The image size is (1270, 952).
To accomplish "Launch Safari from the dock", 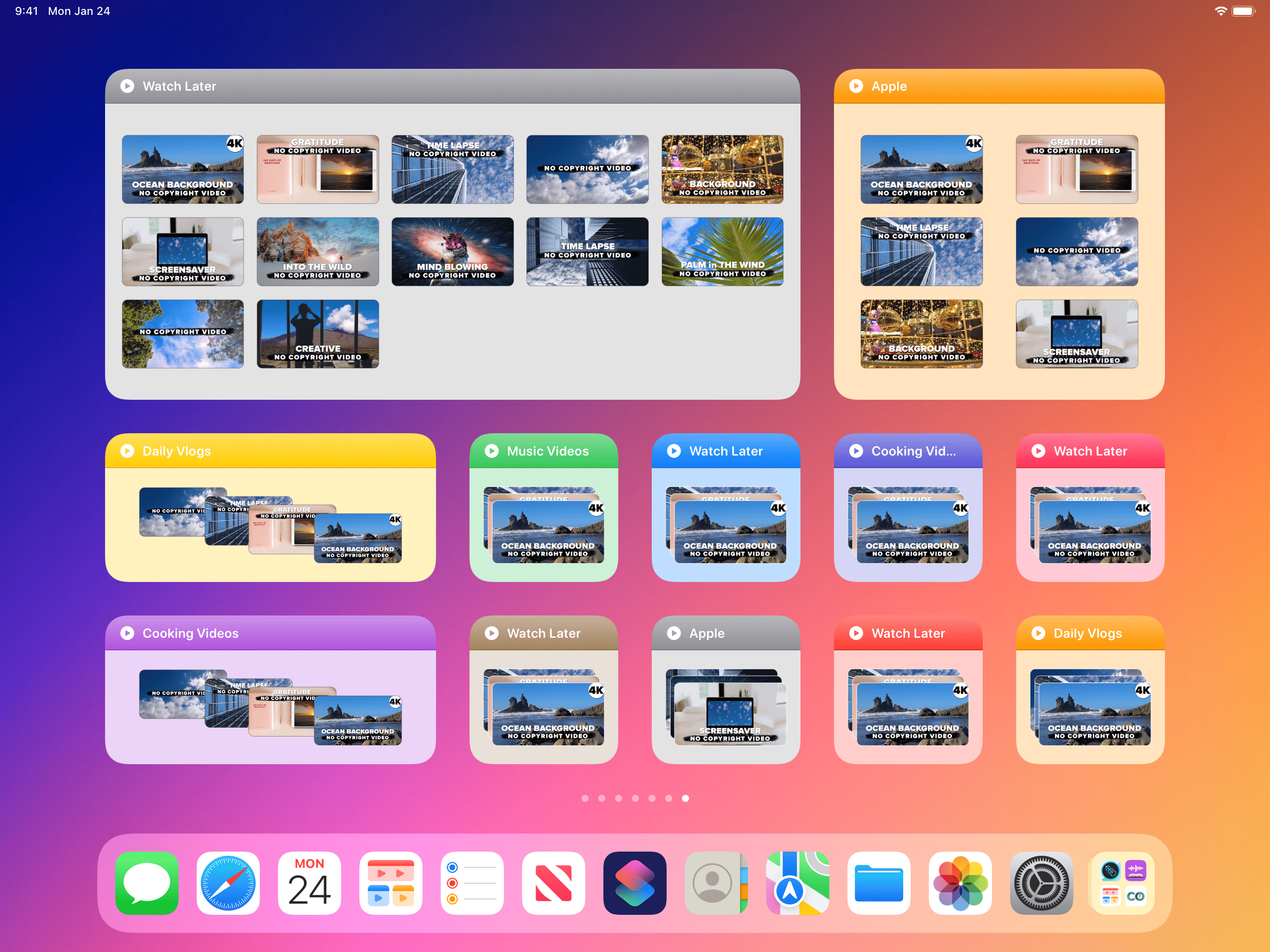I will 228,883.
